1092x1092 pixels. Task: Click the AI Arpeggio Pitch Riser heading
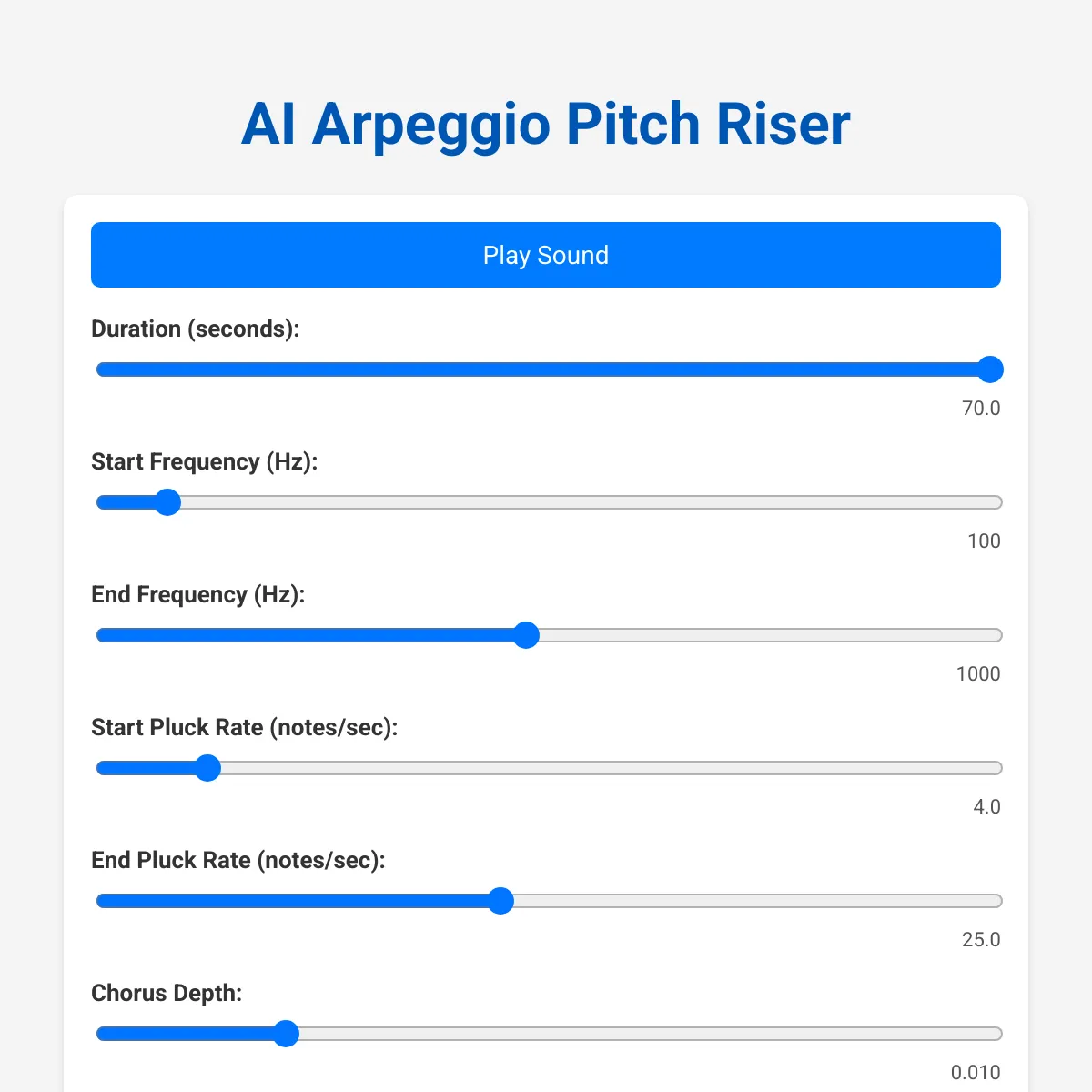click(x=546, y=124)
